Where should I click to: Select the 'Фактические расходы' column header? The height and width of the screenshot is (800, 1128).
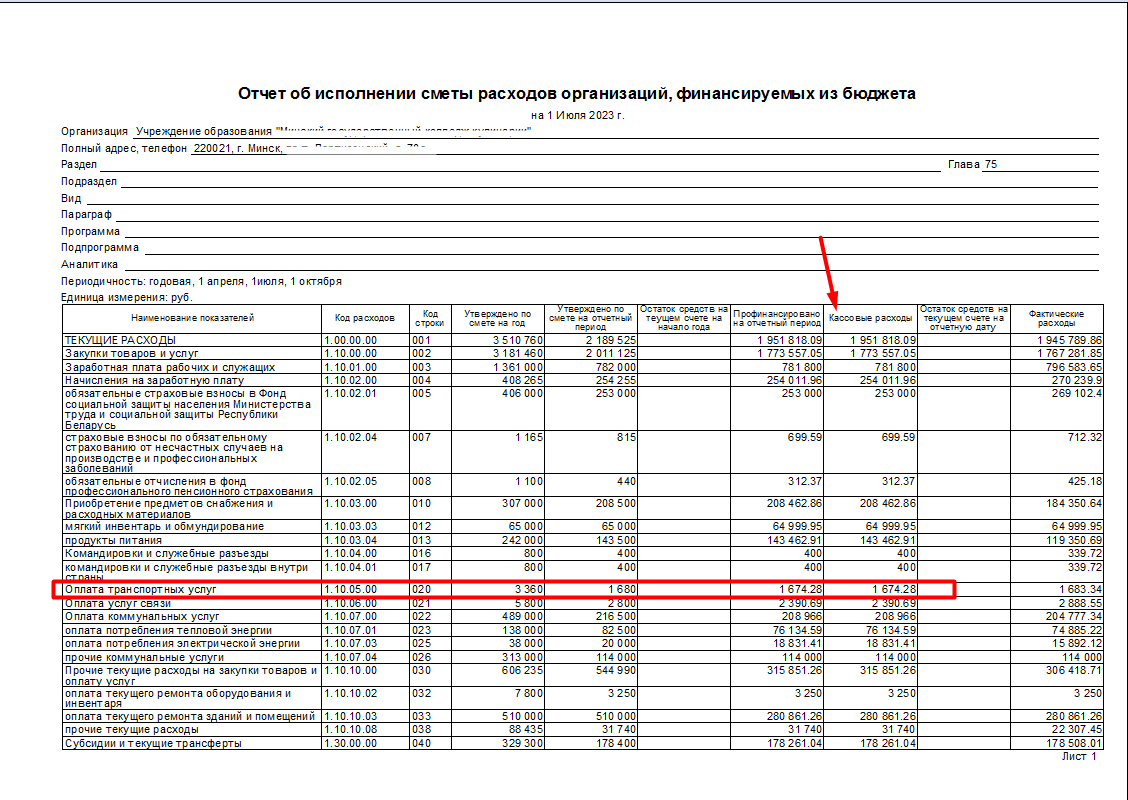click(x=1061, y=318)
